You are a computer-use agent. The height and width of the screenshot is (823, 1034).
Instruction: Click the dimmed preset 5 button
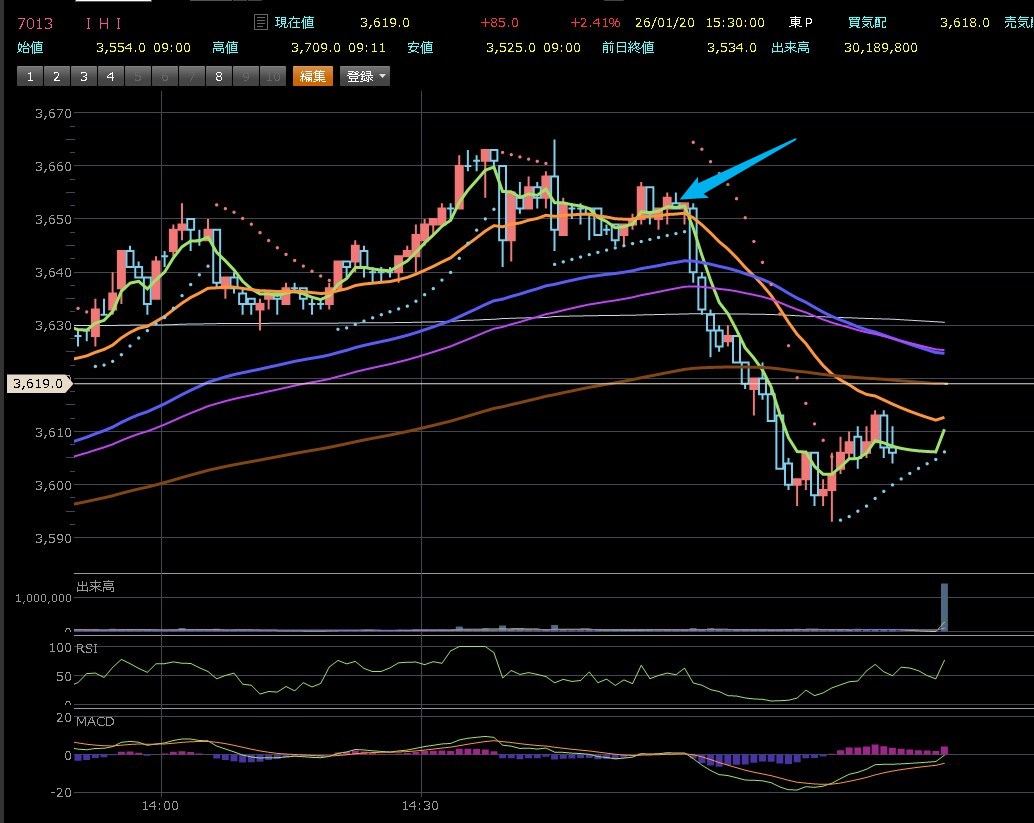(137, 76)
